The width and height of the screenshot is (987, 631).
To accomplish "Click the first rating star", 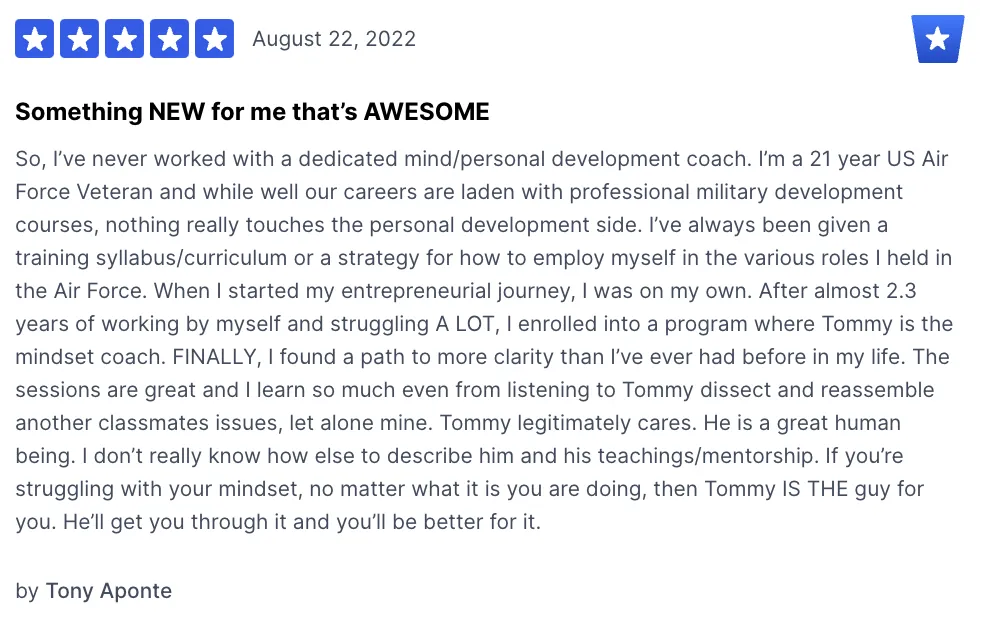I will [x=35, y=39].
